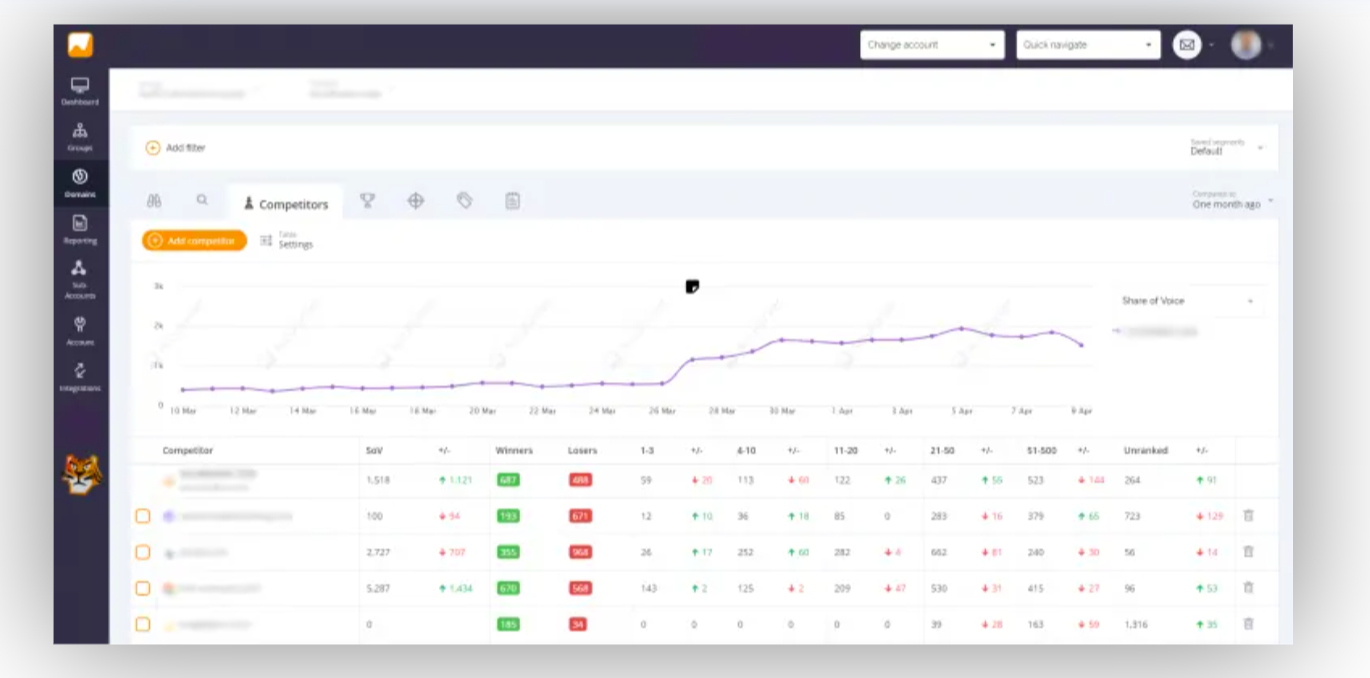Click the orange app logo icon
Viewport: 1370px width, 678px height.
click(80, 45)
